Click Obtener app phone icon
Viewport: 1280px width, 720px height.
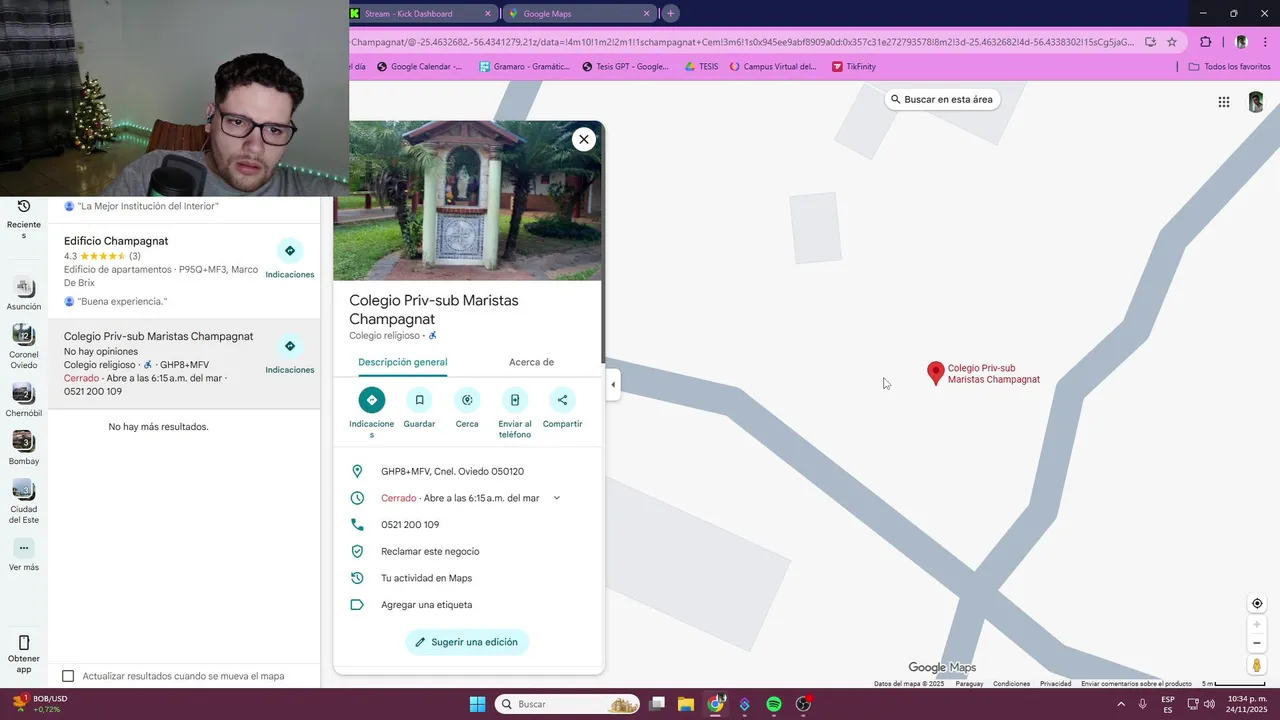[x=24, y=643]
